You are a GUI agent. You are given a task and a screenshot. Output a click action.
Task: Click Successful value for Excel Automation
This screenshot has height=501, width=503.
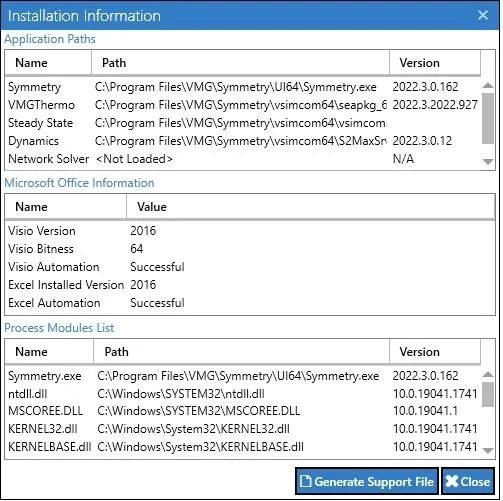(x=157, y=303)
